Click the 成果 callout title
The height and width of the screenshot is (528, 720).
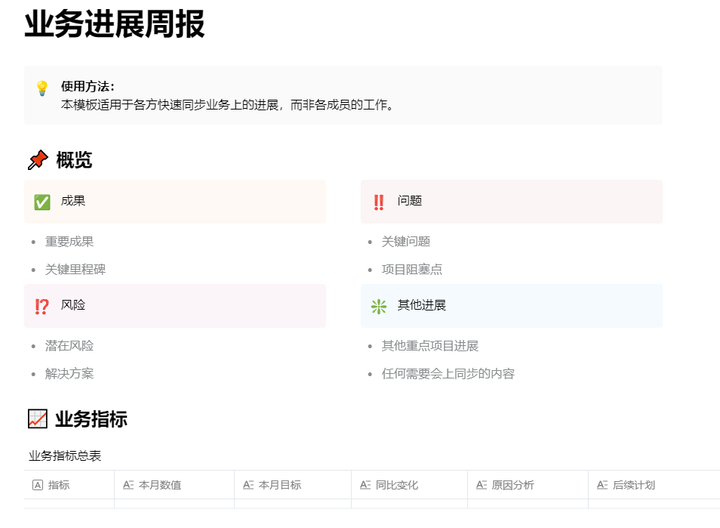tap(73, 201)
